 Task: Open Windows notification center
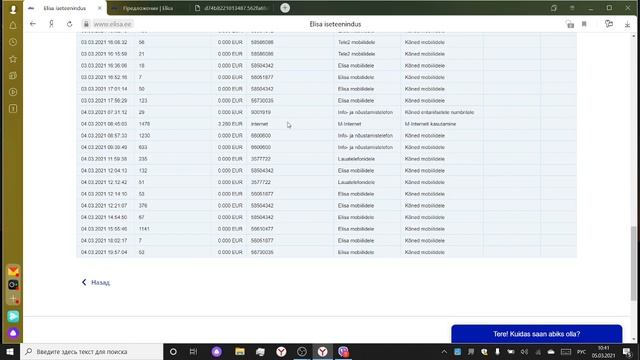pos(627,351)
